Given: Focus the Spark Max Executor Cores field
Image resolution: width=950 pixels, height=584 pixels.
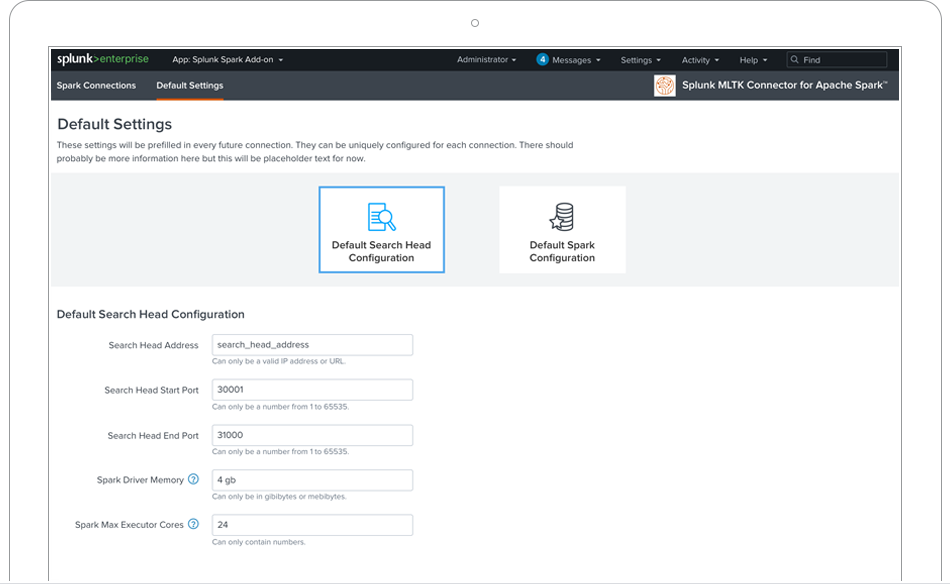Looking at the screenshot, I should [x=312, y=525].
